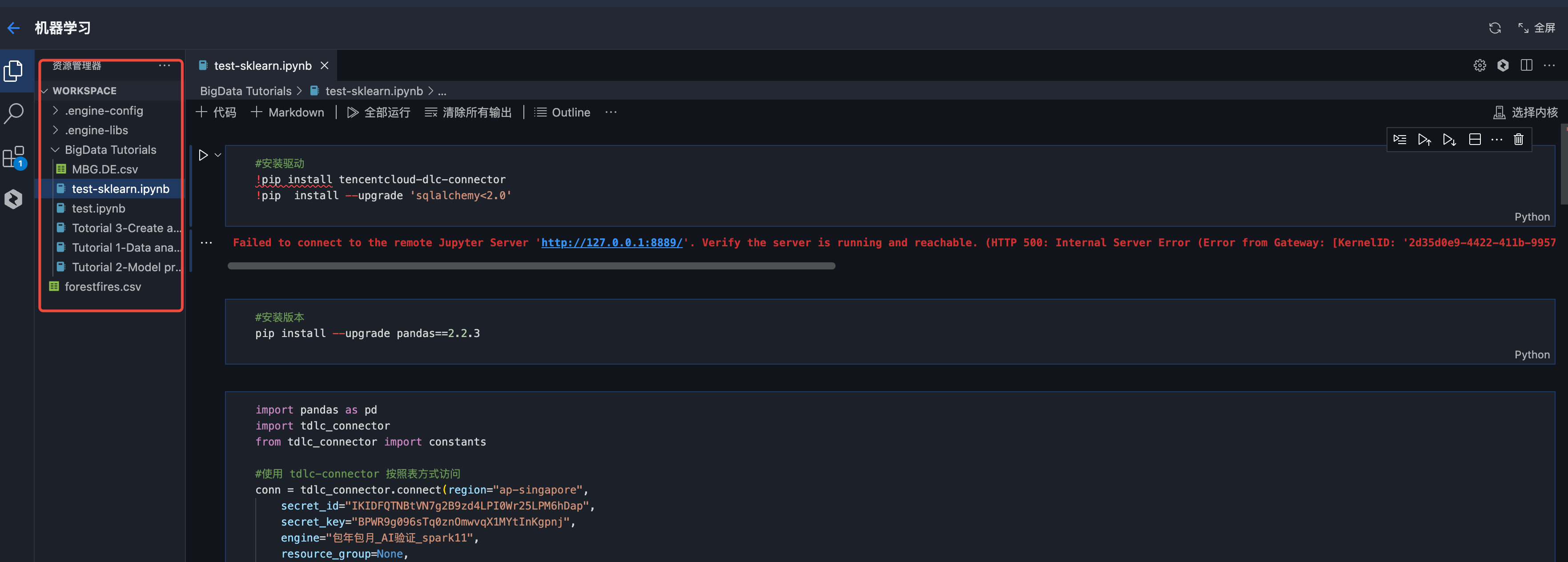The image size is (1568, 562).
Task: Toggle fullscreen mode with the 全屏 button
Action: [1537, 28]
